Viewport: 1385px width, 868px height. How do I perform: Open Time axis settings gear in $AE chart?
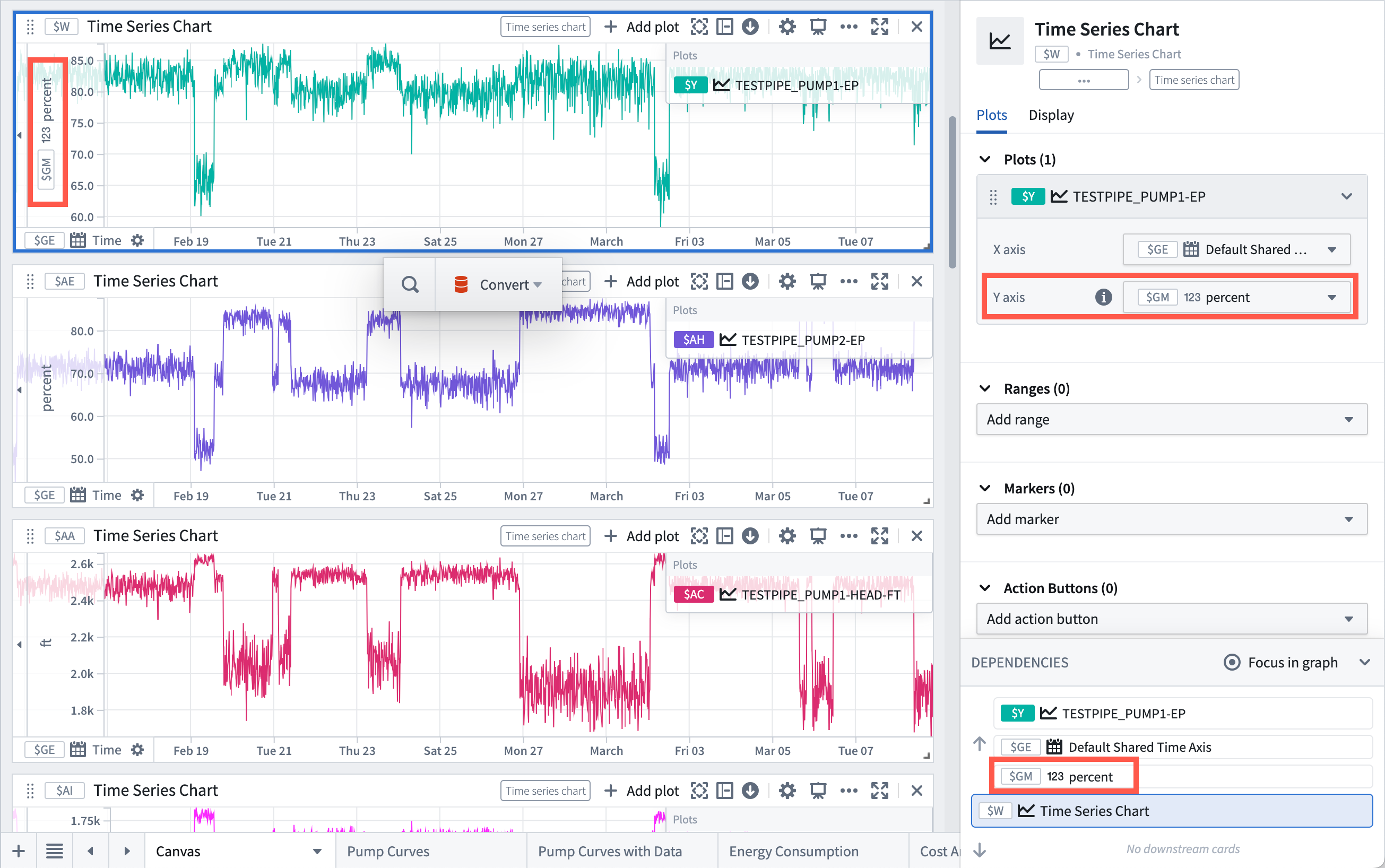point(137,495)
